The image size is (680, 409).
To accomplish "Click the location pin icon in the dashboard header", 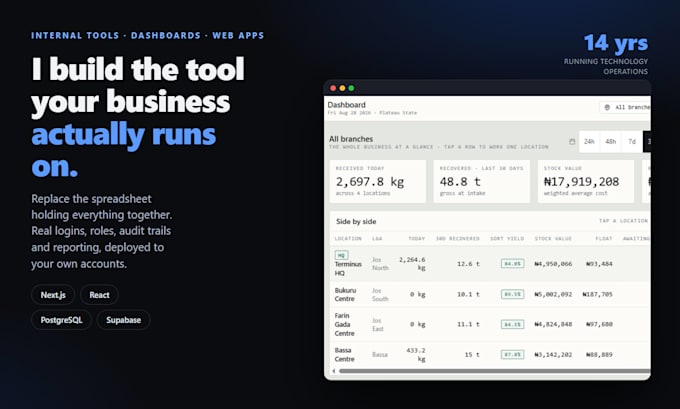I will pyautogui.click(x=607, y=107).
